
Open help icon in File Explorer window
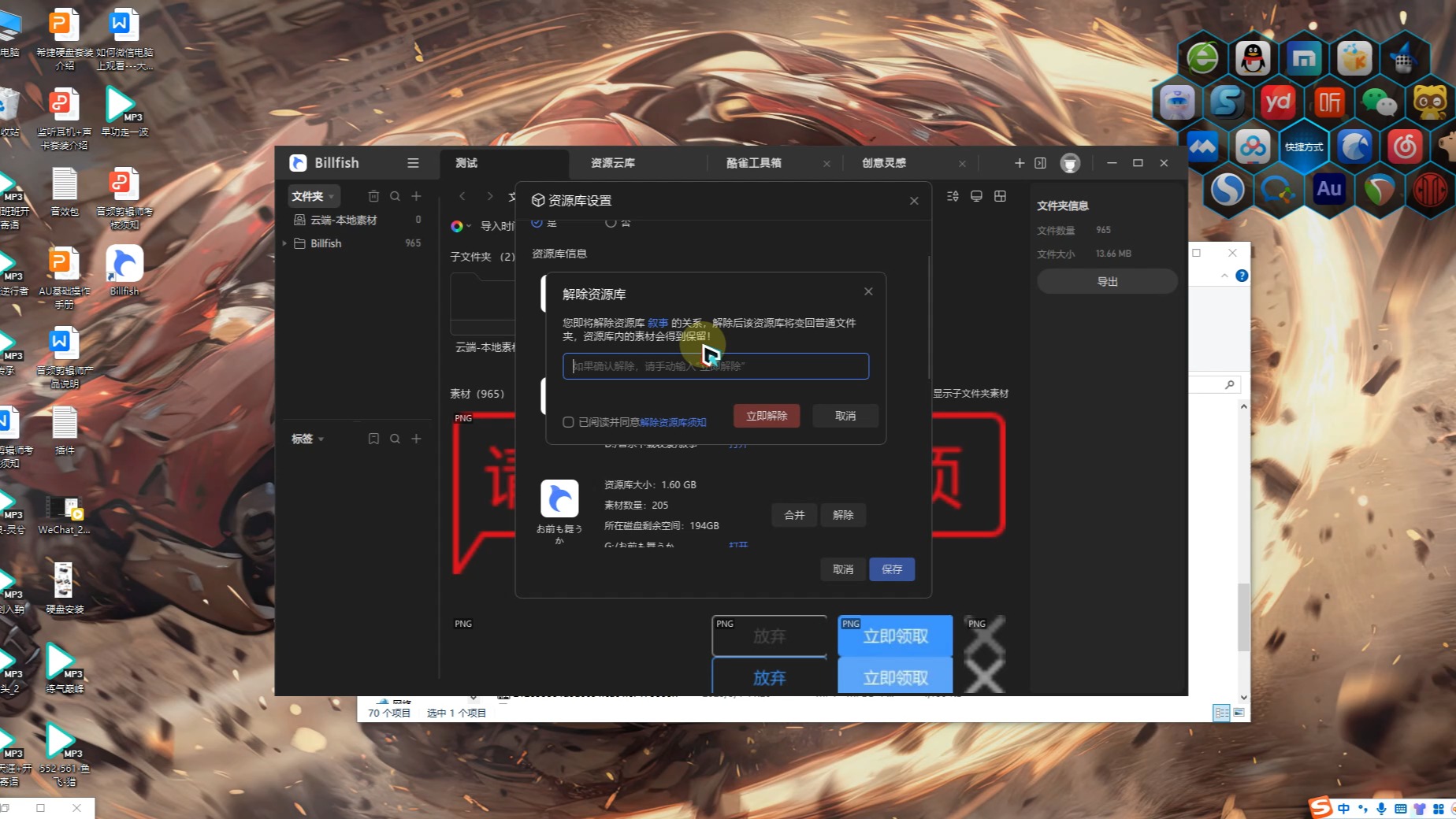point(1242,276)
